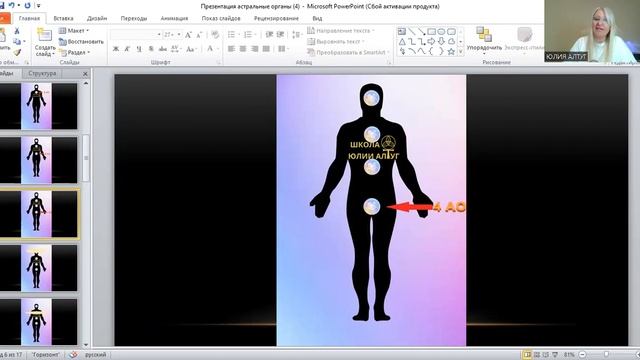Open the Выровнять текст dropdown

click(336, 42)
